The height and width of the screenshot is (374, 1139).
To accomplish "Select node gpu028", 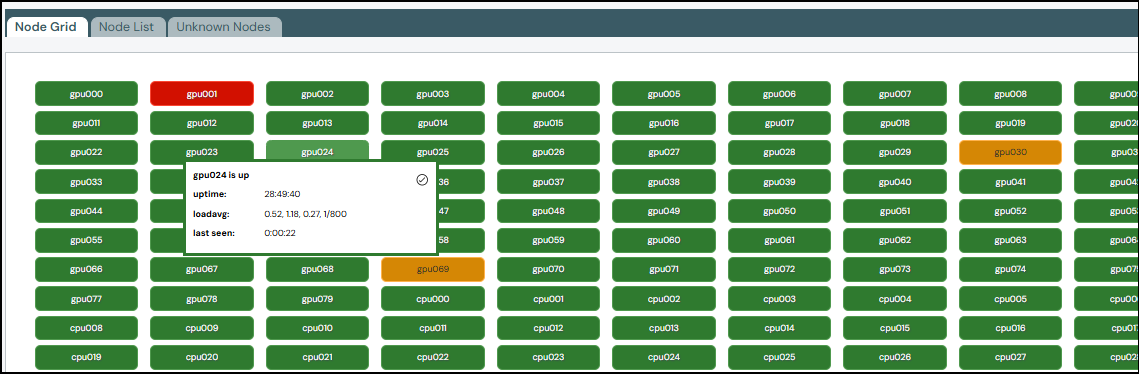I will point(779,153).
